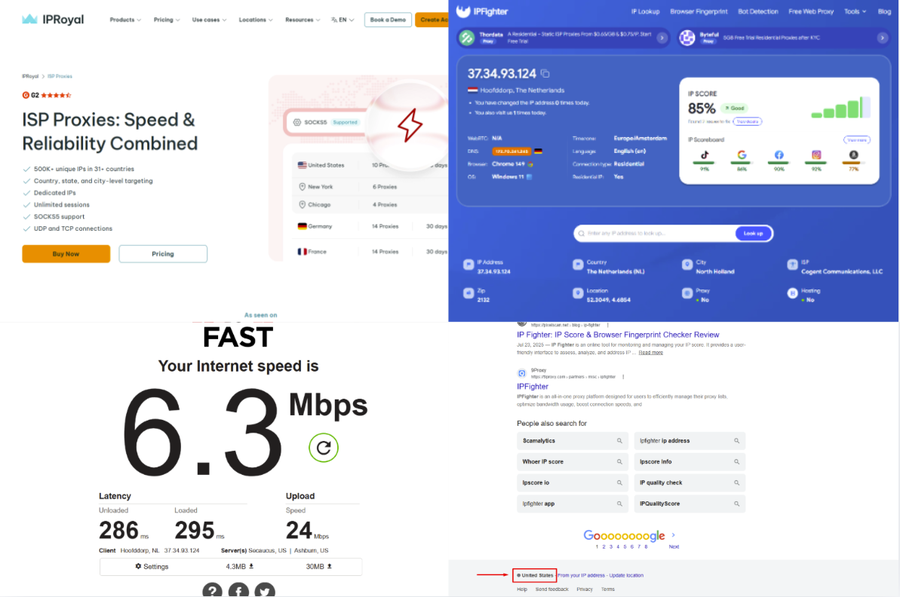Open the IPRoyal Products dropdown menu

point(125,20)
